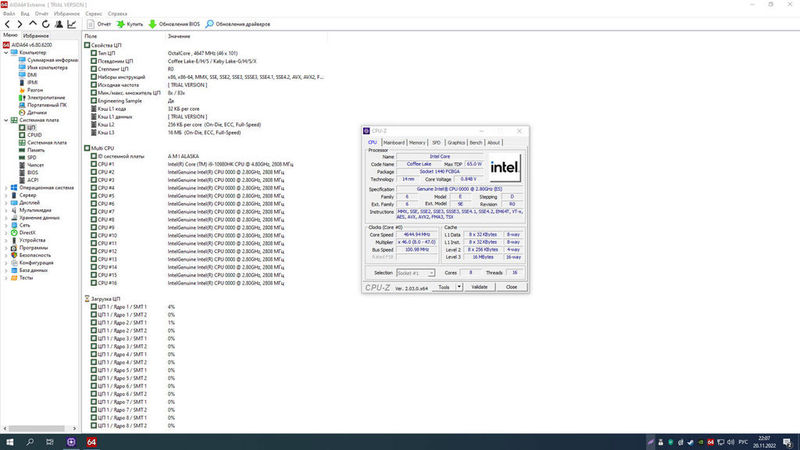The image size is (800, 450).
Task: Open the Справка menu
Action: tap(118, 14)
